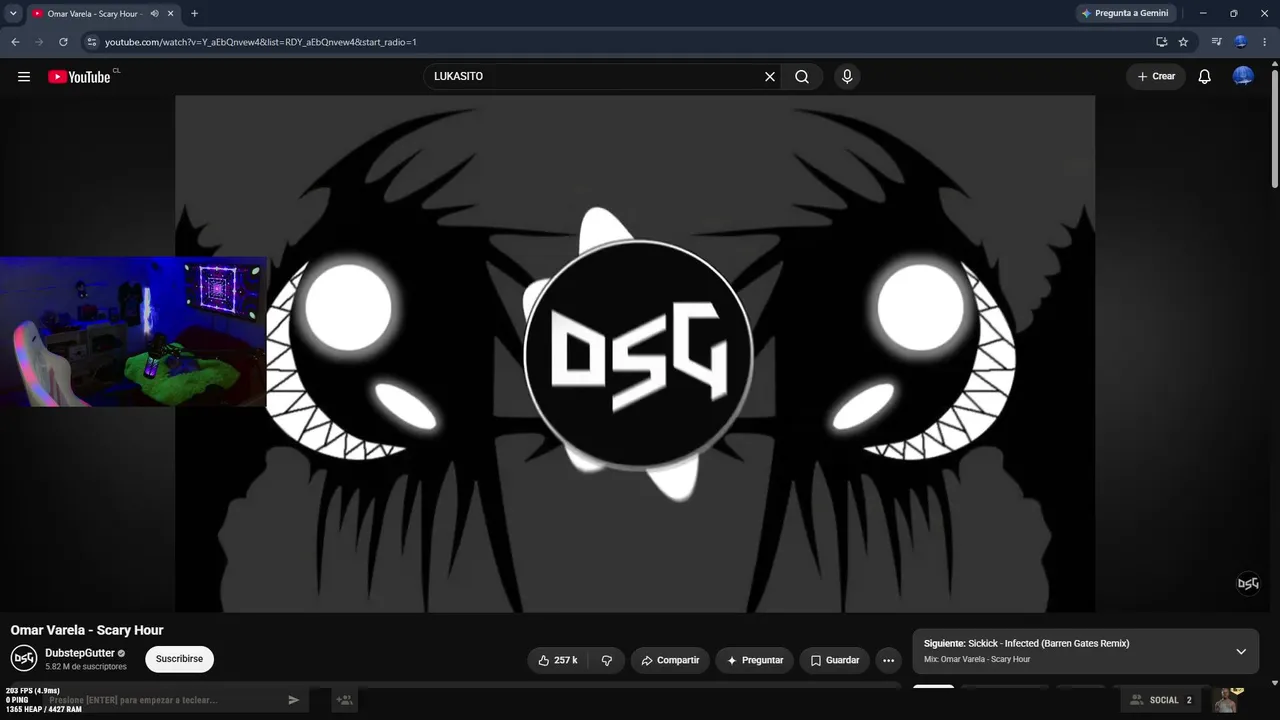Select the video title Omar Varela - Scary Hour
Screen dimensions: 1280x720
(87, 630)
